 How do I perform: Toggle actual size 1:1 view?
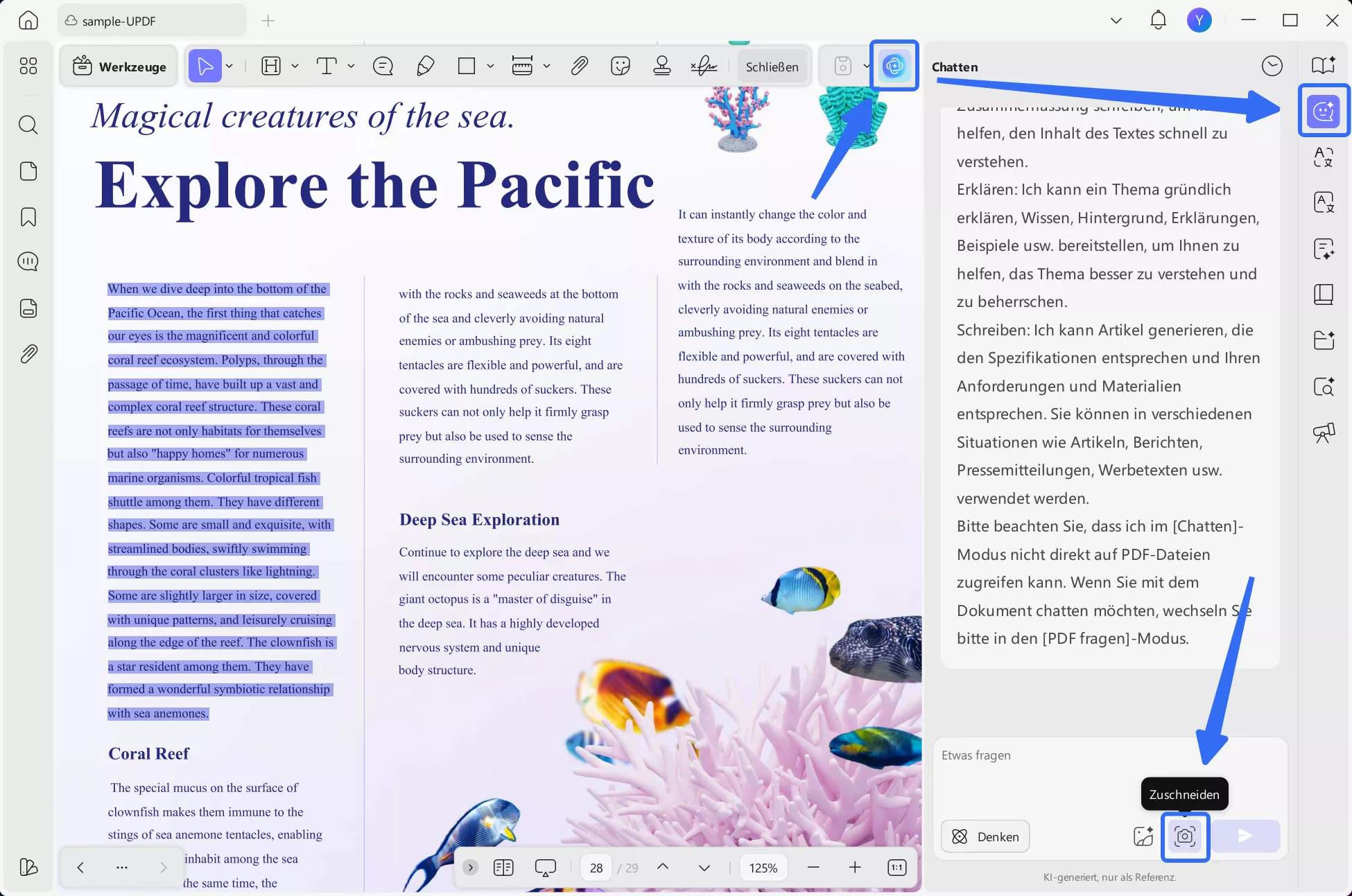(896, 868)
